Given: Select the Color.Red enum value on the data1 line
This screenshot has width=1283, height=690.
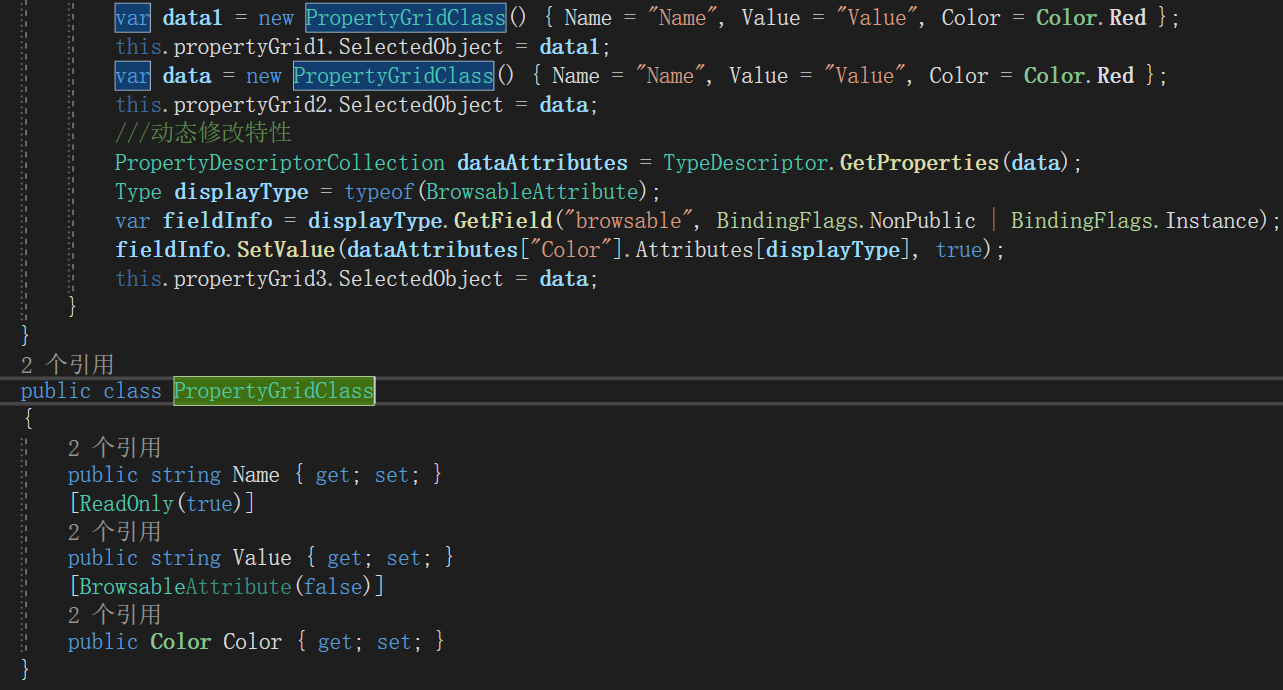Looking at the screenshot, I should click(x=1095, y=17).
